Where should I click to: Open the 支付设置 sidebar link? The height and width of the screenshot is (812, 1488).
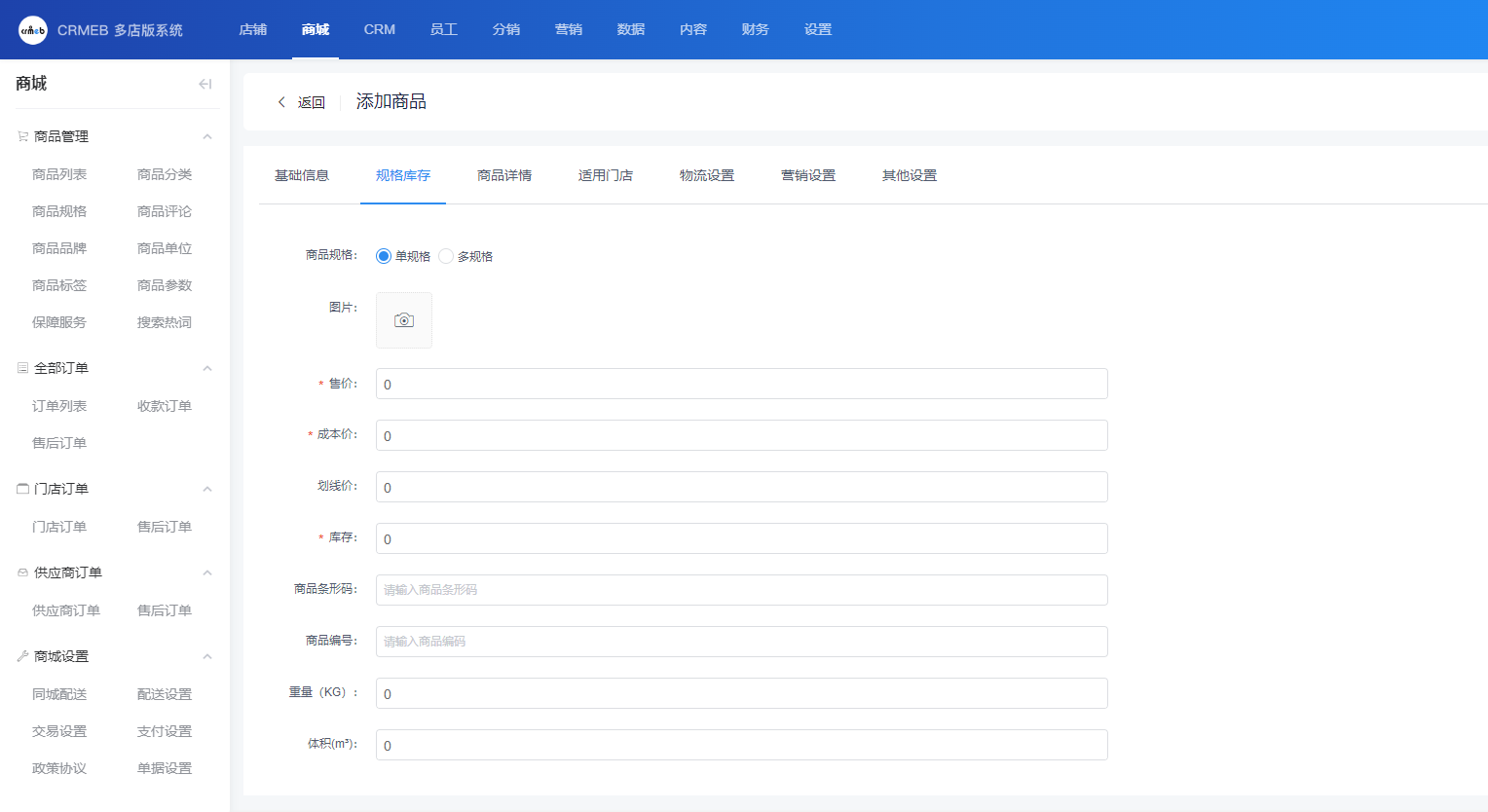pyautogui.click(x=165, y=731)
